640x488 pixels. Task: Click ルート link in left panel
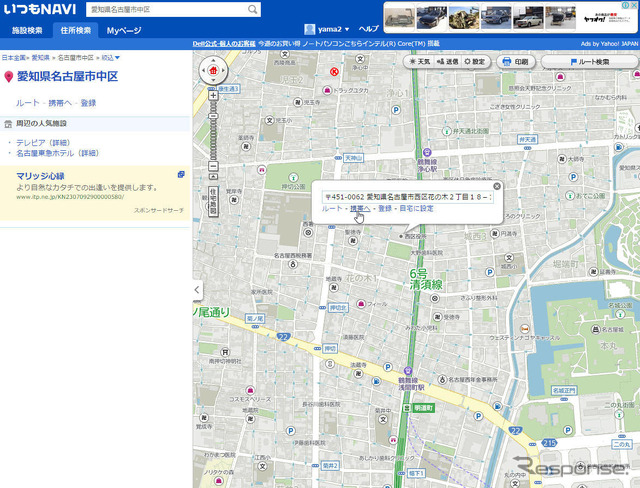pos(27,103)
